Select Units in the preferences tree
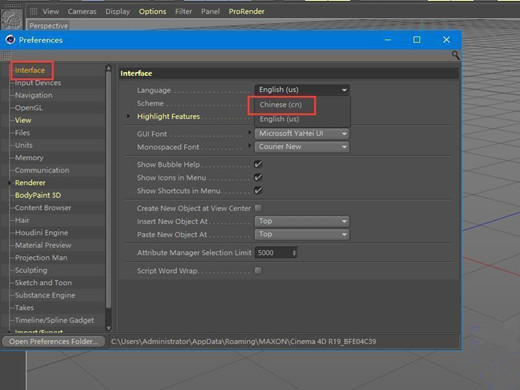 click(x=23, y=145)
